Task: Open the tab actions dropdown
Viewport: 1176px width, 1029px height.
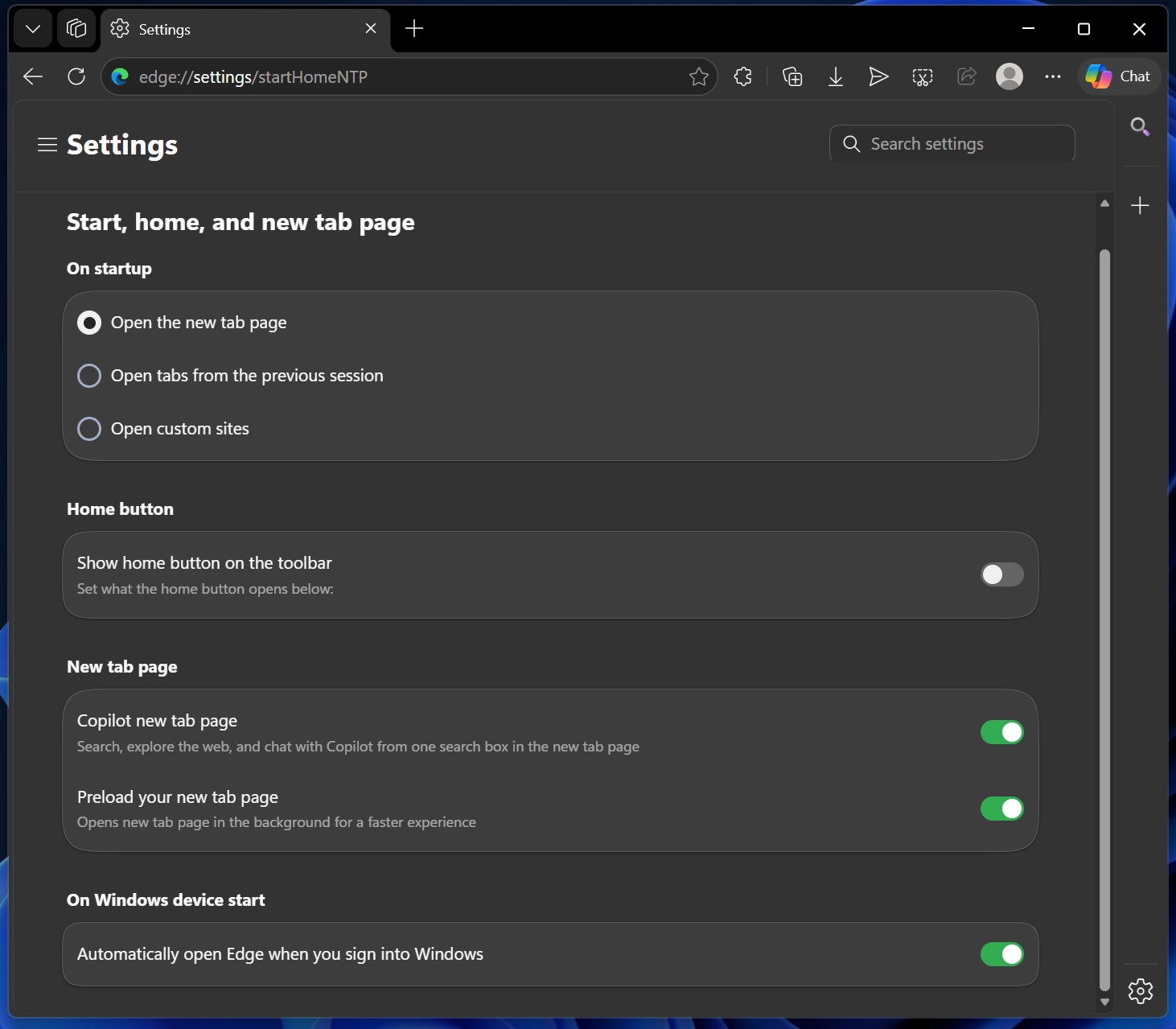Action: (32, 28)
